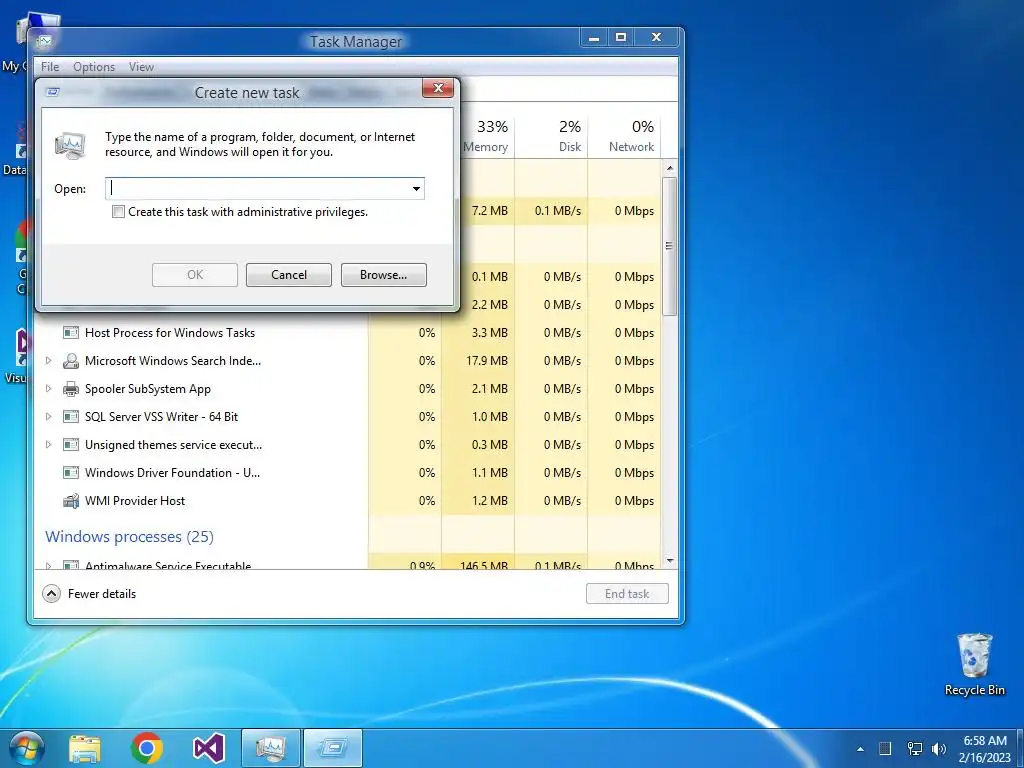Click Browse... to locate a program
The height and width of the screenshot is (768, 1024).
(383, 275)
